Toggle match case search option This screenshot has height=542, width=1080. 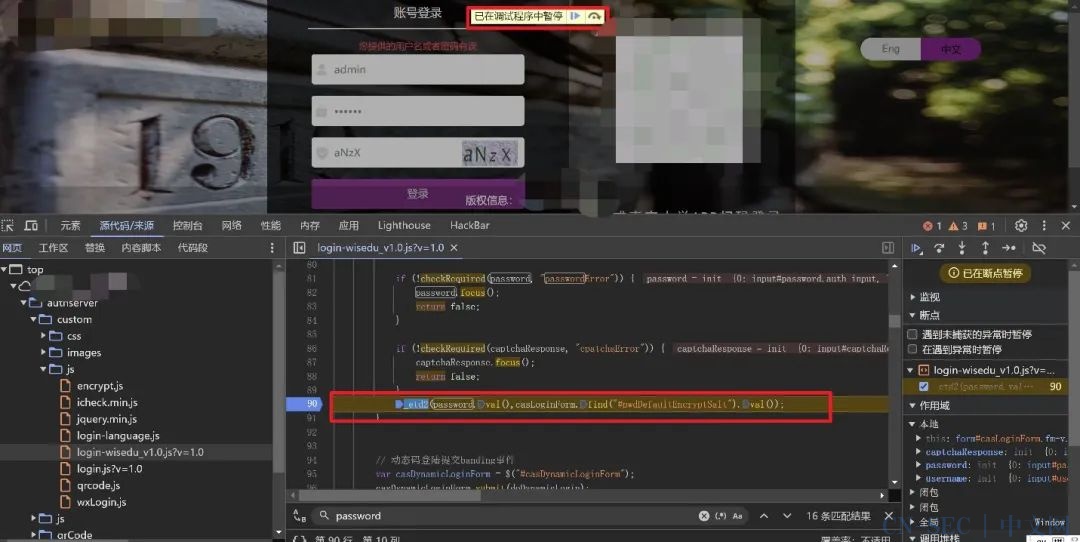[738, 516]
